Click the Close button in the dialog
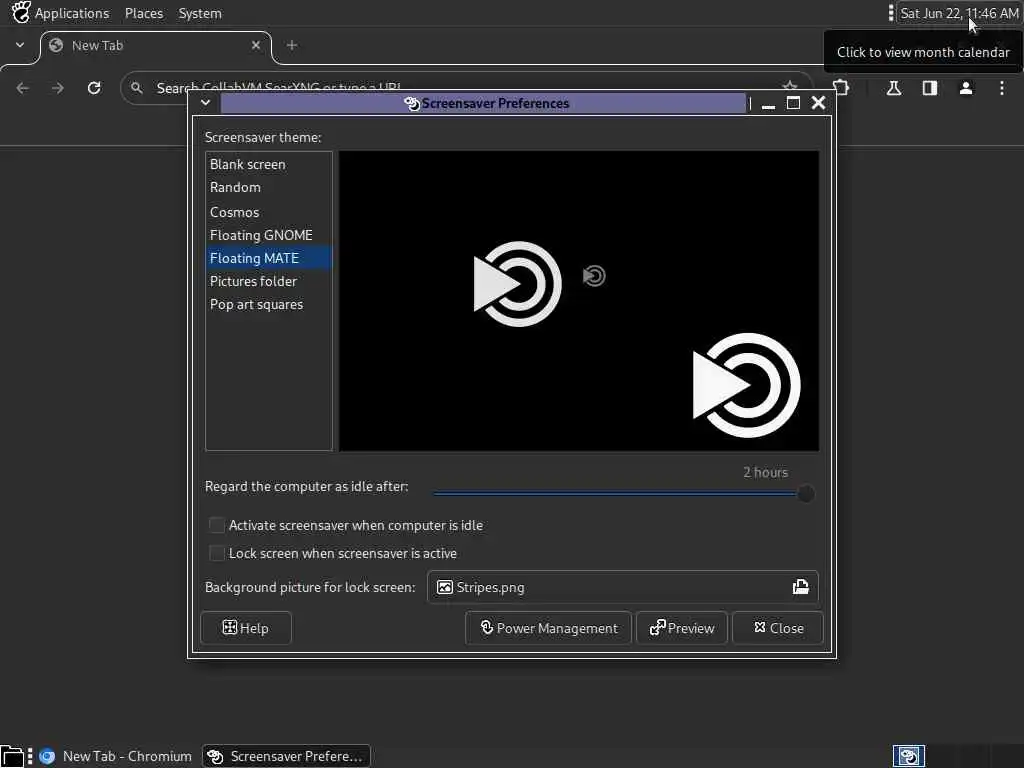The height and width of the screenshot is (768, 1024). point(778,628)
